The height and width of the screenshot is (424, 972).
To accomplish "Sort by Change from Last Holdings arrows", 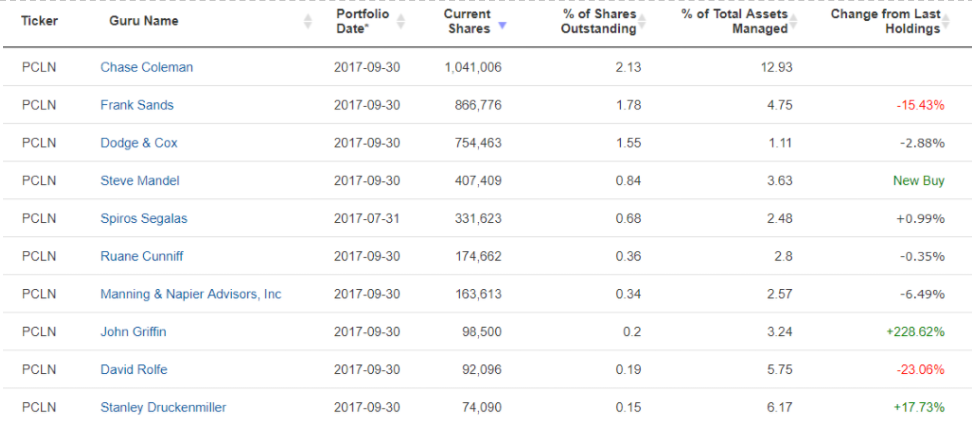I will tap(946, 21).
